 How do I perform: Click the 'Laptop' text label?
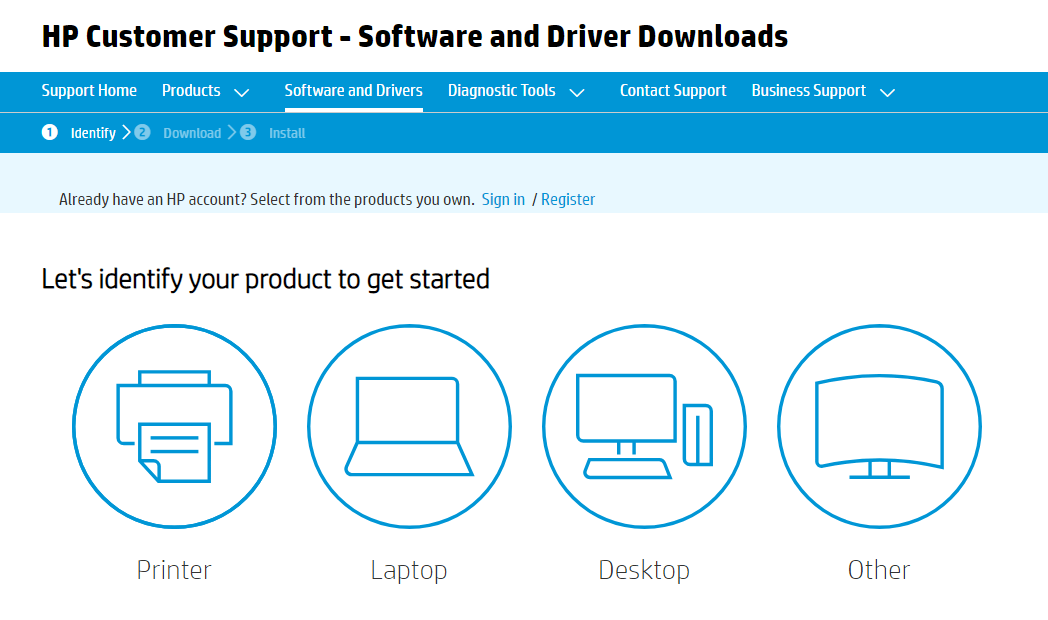(409, 570)
